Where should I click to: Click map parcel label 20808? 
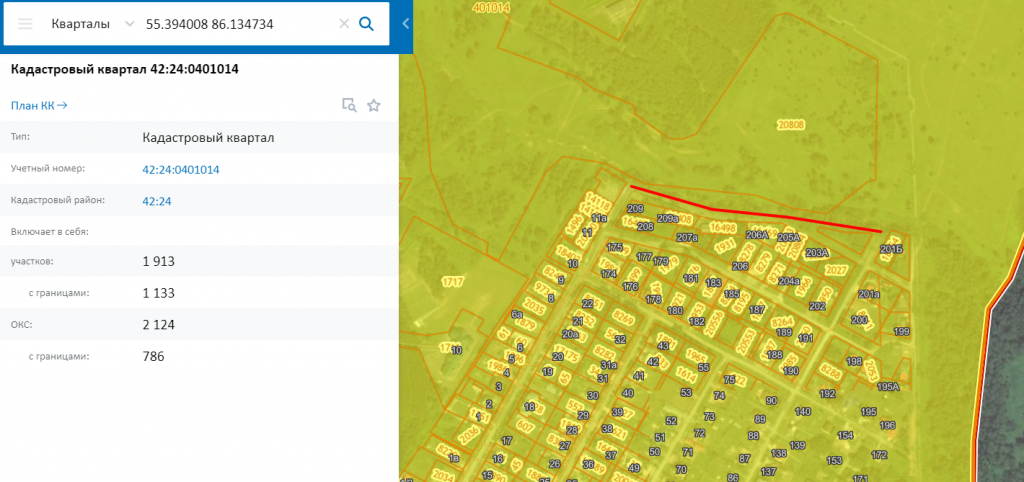[x=791, y=124]
